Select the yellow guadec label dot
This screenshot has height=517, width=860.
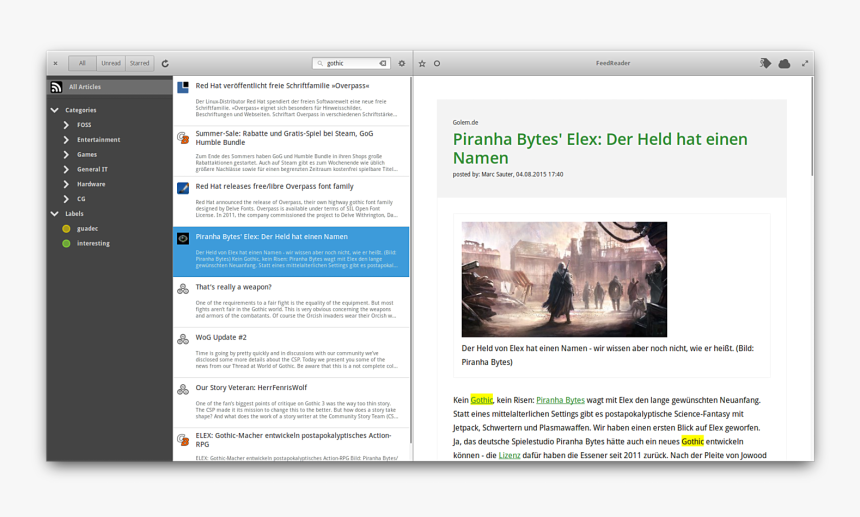click(66, 229)
